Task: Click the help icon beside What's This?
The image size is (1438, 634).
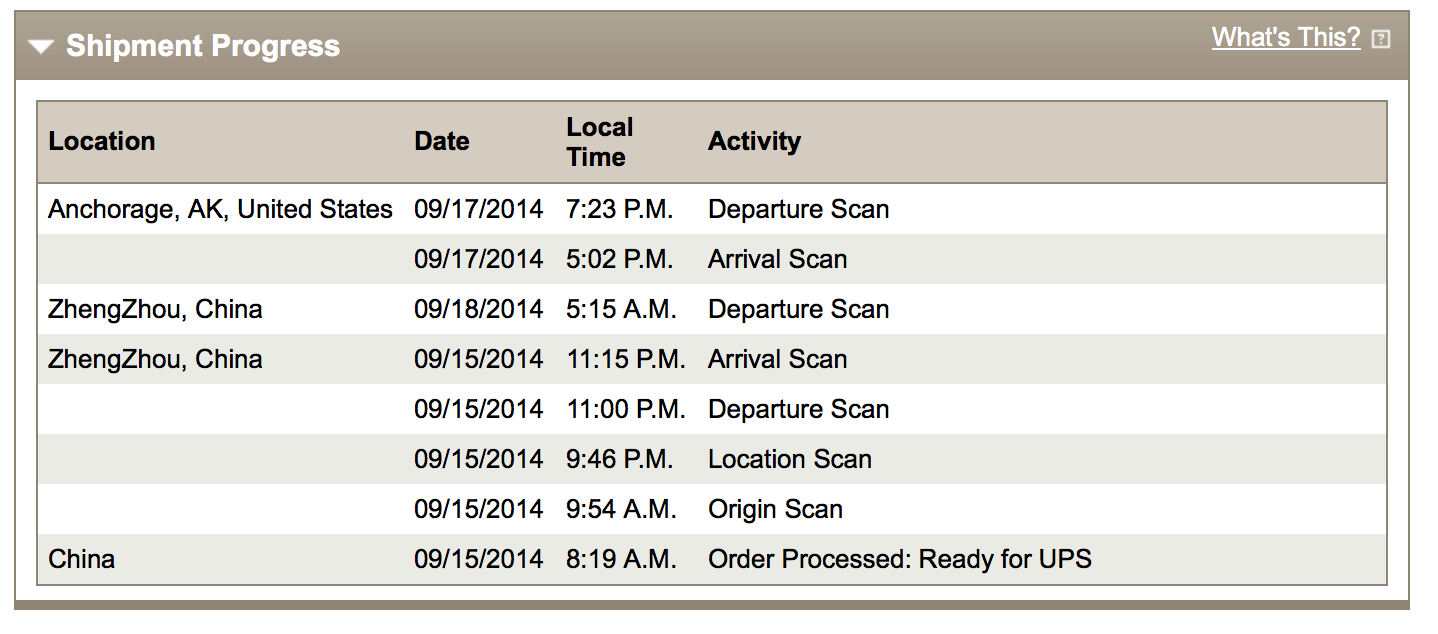Action: [1381, 39]
